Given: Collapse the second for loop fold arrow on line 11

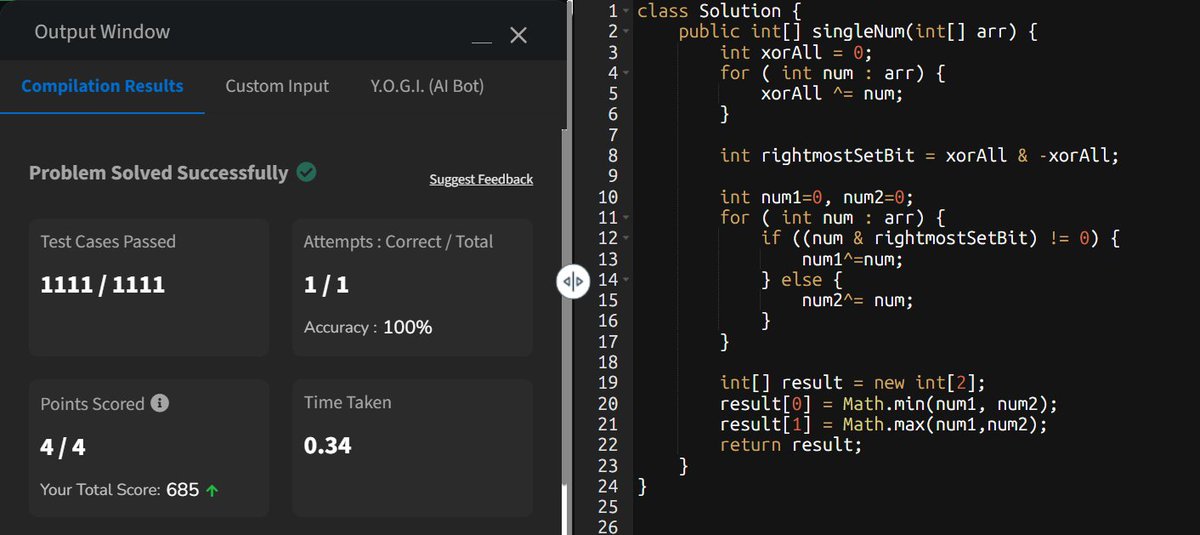Looking at the screenshot, I should coord(626,217).
